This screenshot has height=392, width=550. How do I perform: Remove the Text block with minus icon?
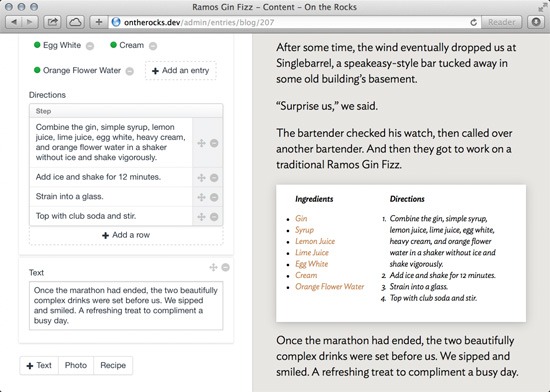pyautogui.click(x=226, y=268)
